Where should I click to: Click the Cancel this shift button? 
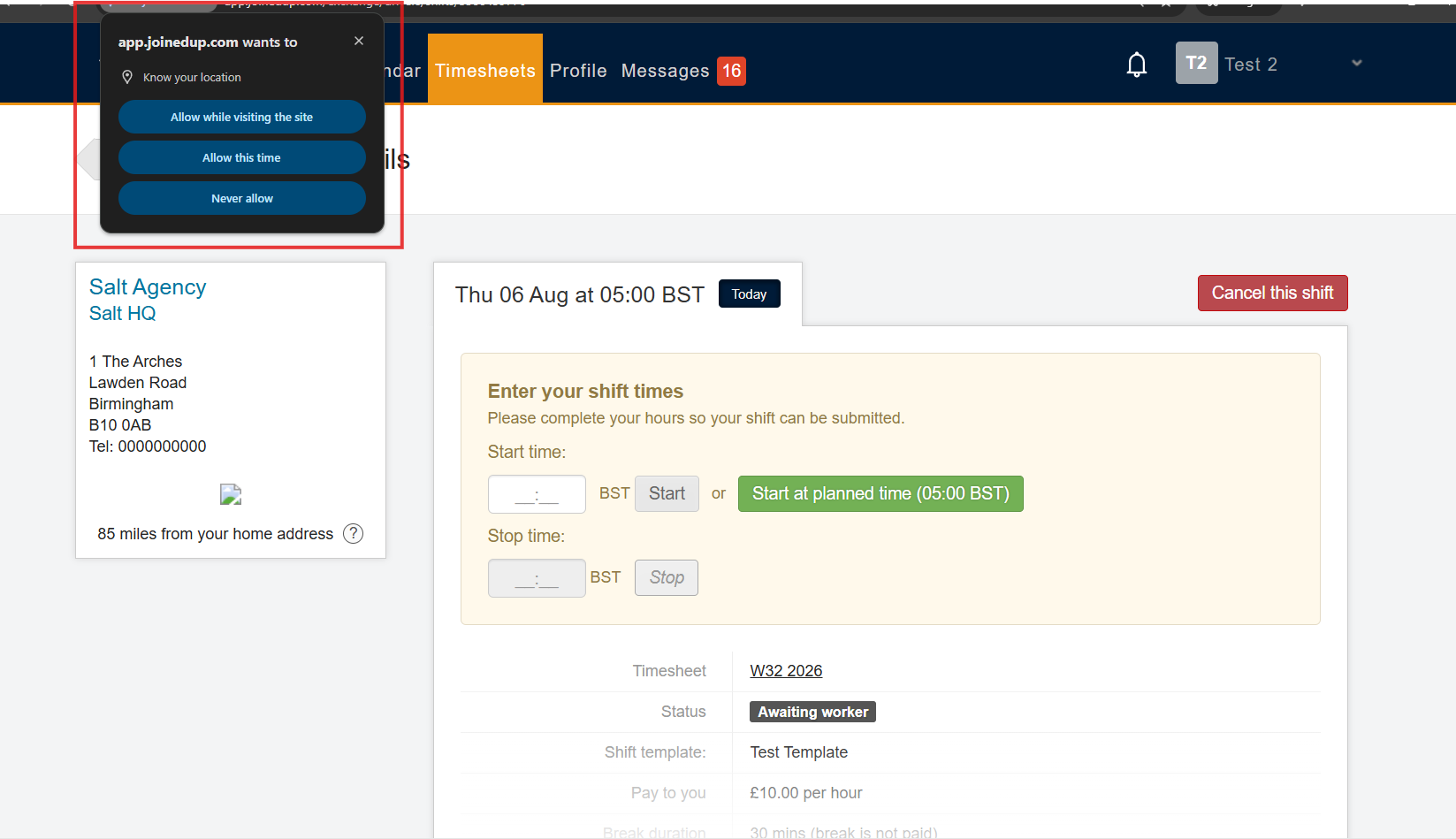point(1272,293)
